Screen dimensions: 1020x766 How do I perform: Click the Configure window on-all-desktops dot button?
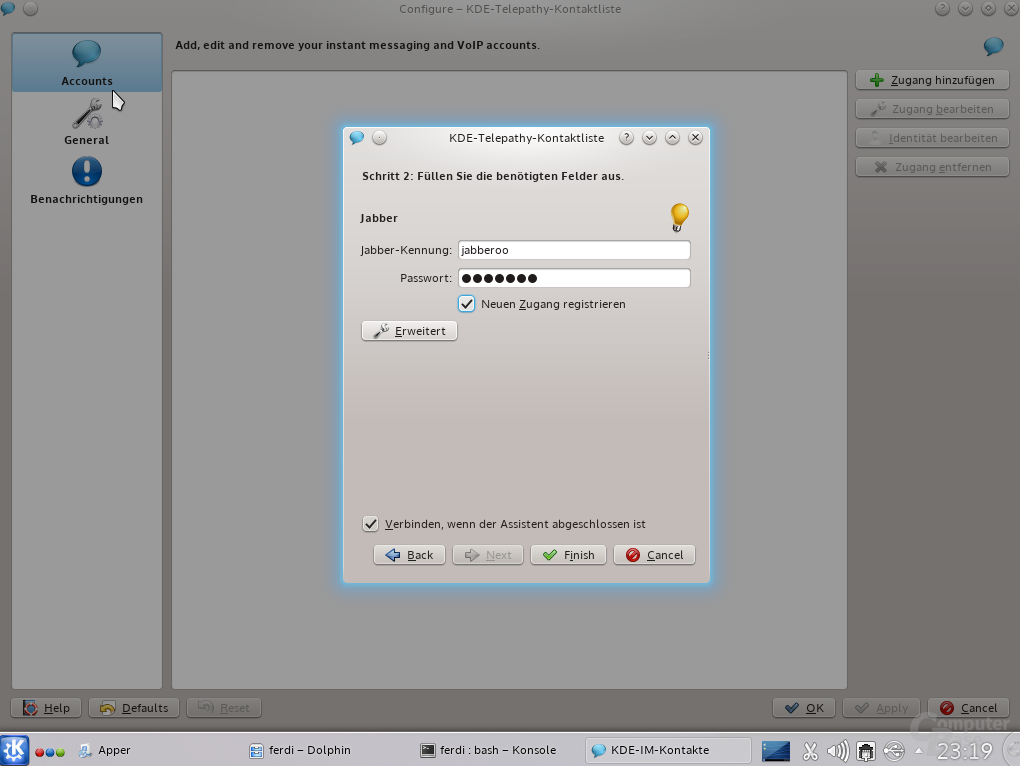(31, 8)
